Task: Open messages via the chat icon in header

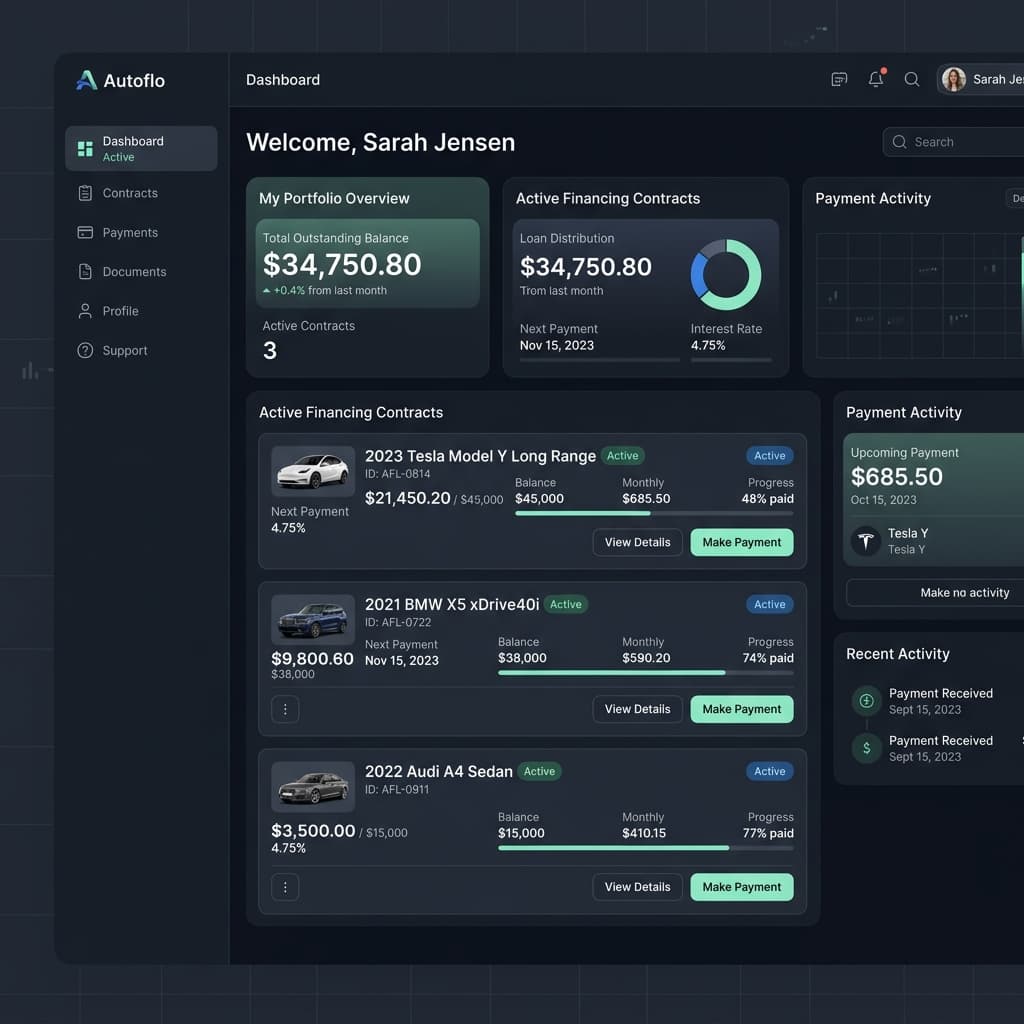Action: tap(839, 80)
